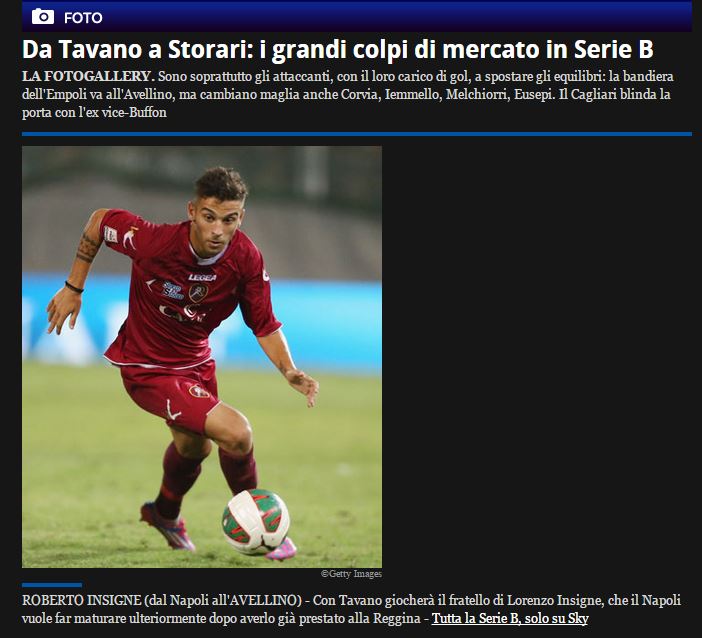Click the ROBERTO INSIGNE caption name
The image size is (702, 638).
(81, 600)
